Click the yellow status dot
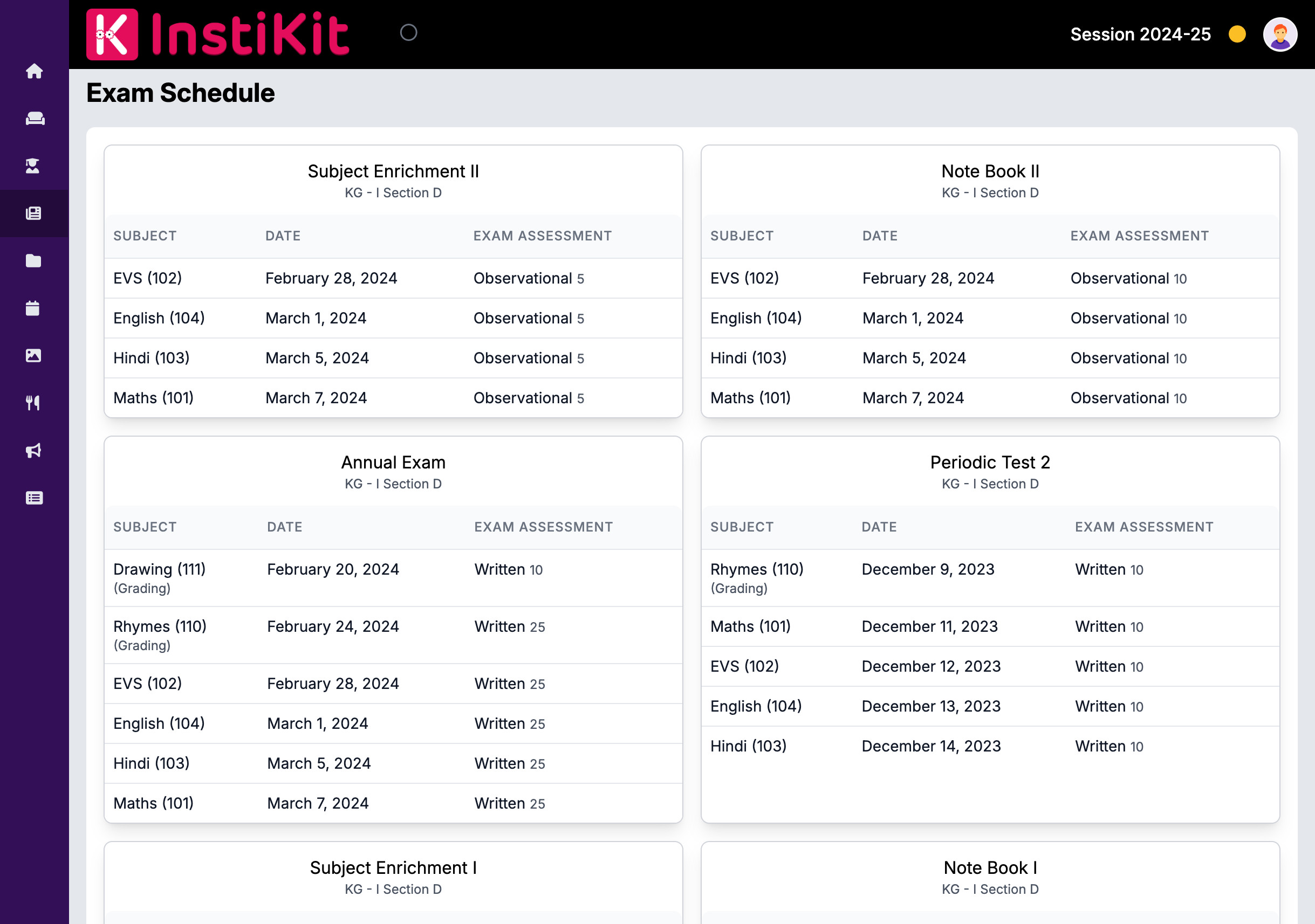The image size is (1315, 924). pos(1237,35)
